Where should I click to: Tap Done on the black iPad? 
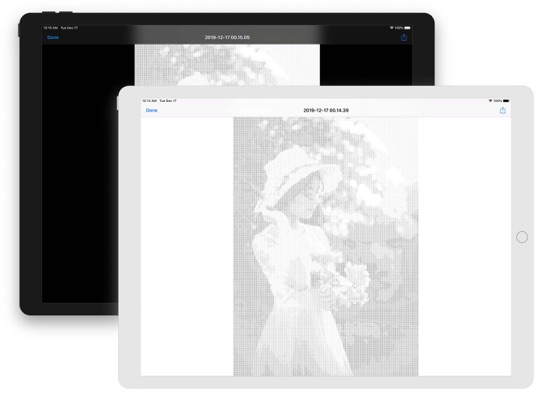(53, 37)
